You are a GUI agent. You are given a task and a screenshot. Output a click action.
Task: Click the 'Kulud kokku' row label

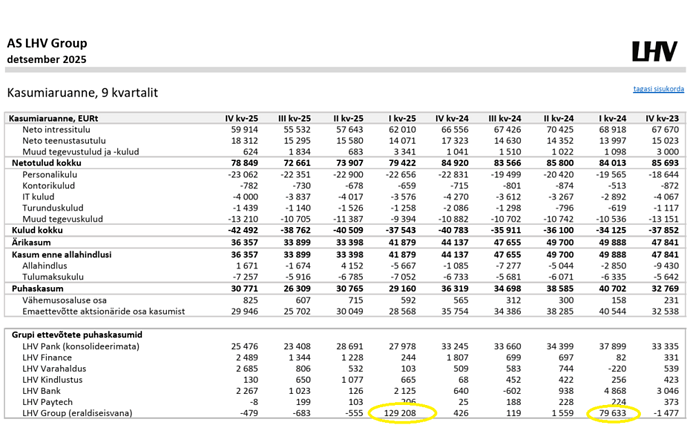(34, 227)
